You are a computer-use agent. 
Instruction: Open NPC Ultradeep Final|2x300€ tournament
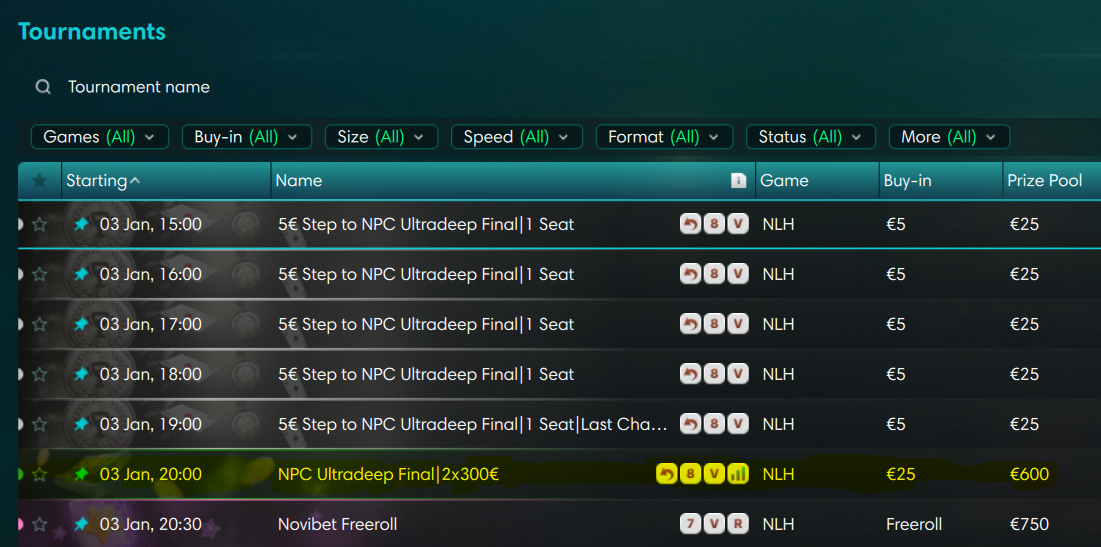pos(387,474)
